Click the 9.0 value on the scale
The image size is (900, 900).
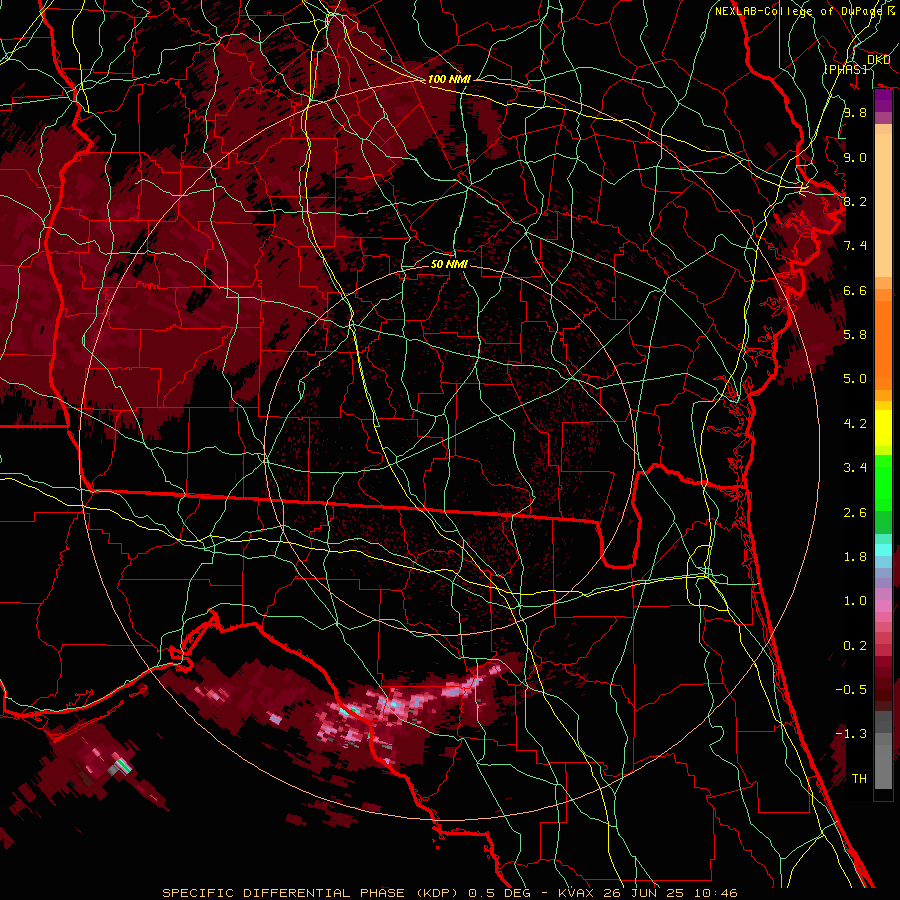[x=855, y=158]
